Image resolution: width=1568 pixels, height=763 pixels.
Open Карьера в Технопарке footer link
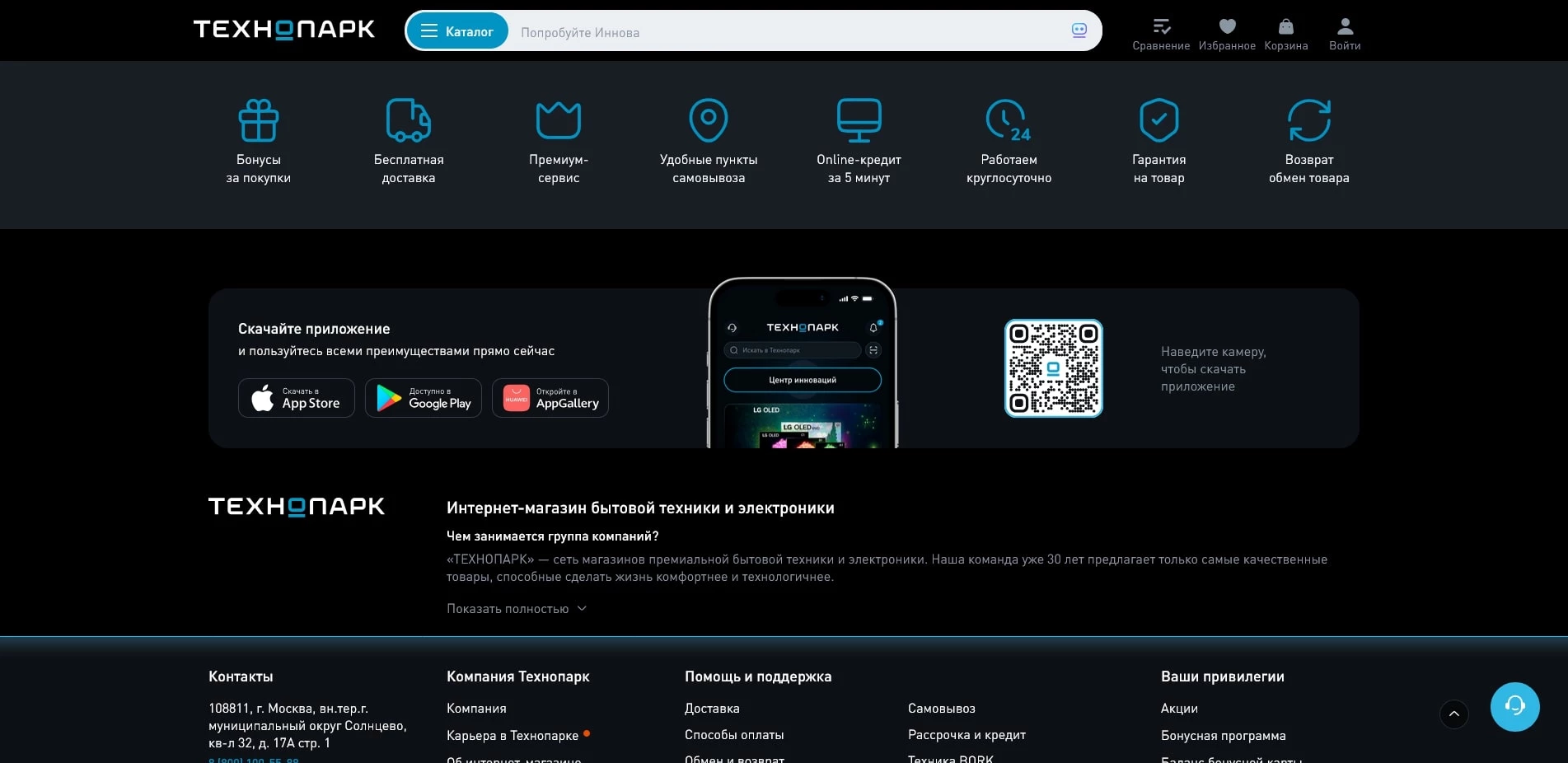tap(513, 735)
